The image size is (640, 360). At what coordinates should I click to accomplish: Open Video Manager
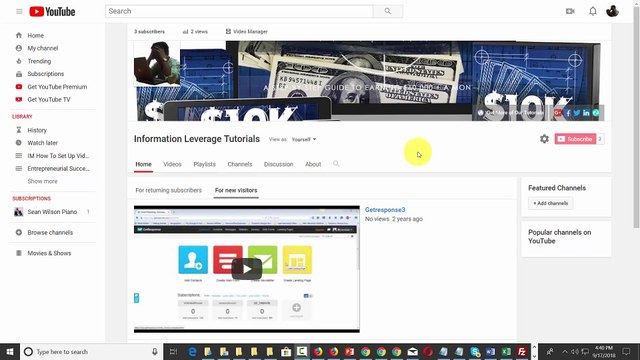[247, 31]
